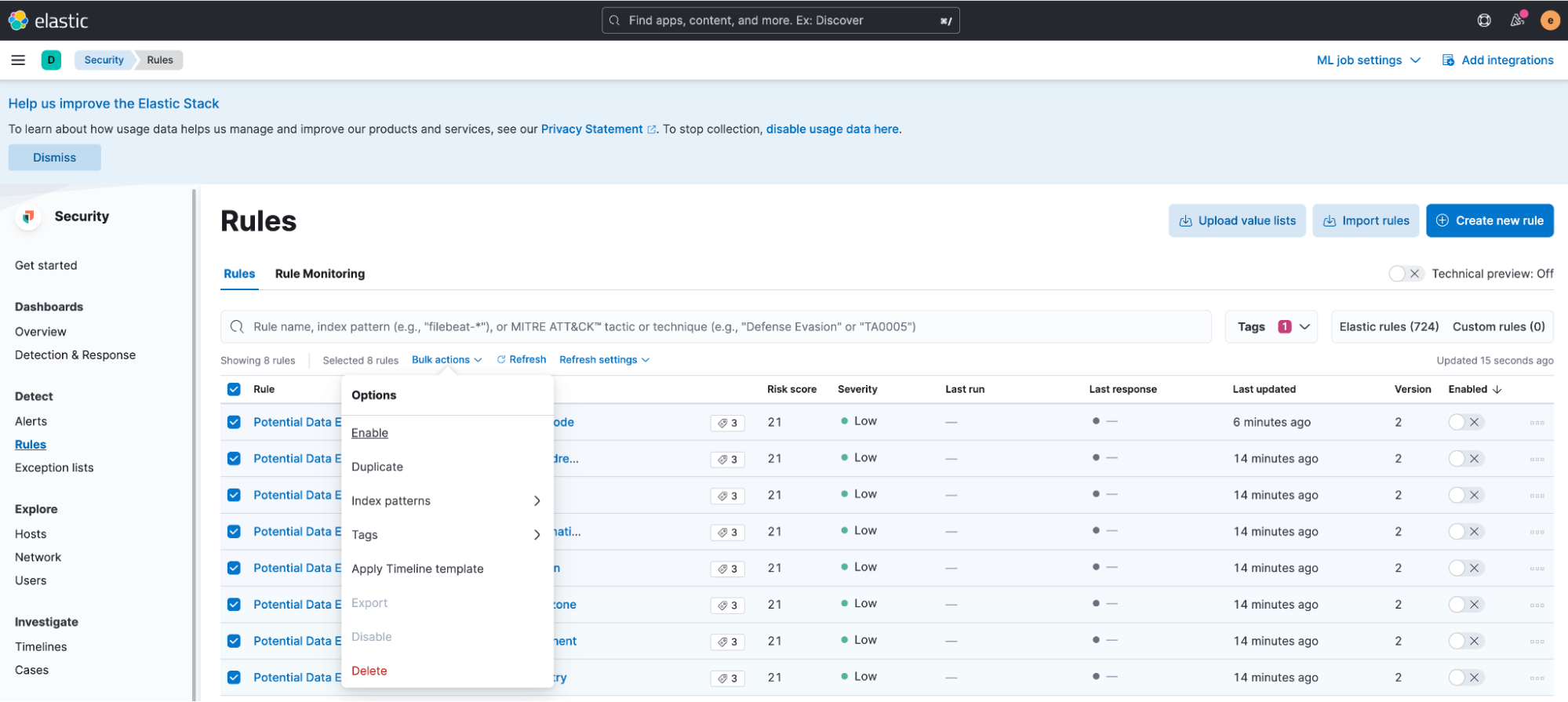Open actions ellipsis for the '...ry' rule row
Viewport: 1568px width, 702px height.
(1537, 678)
